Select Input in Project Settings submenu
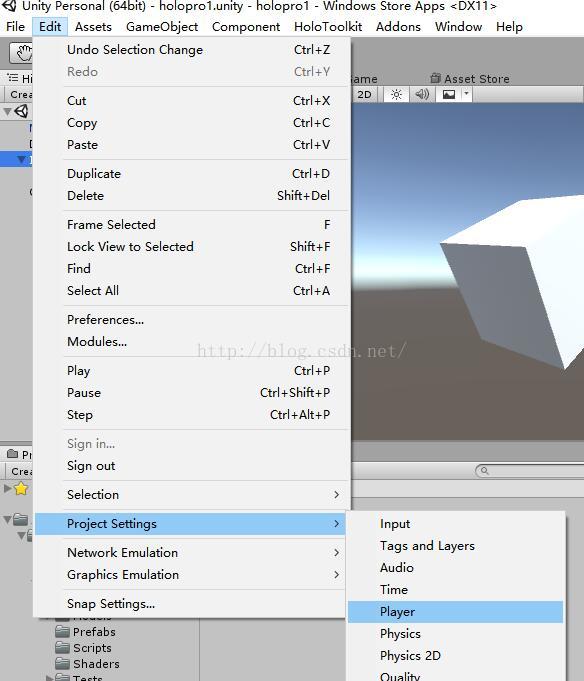Screen dimensions: 584x681 click(456, 524)
